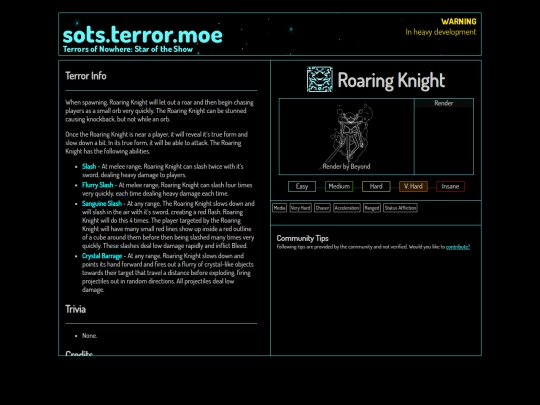Viewport: 540px width, 405px height.
Task: Click the Terror Info heading
Action: click(86, 76)
